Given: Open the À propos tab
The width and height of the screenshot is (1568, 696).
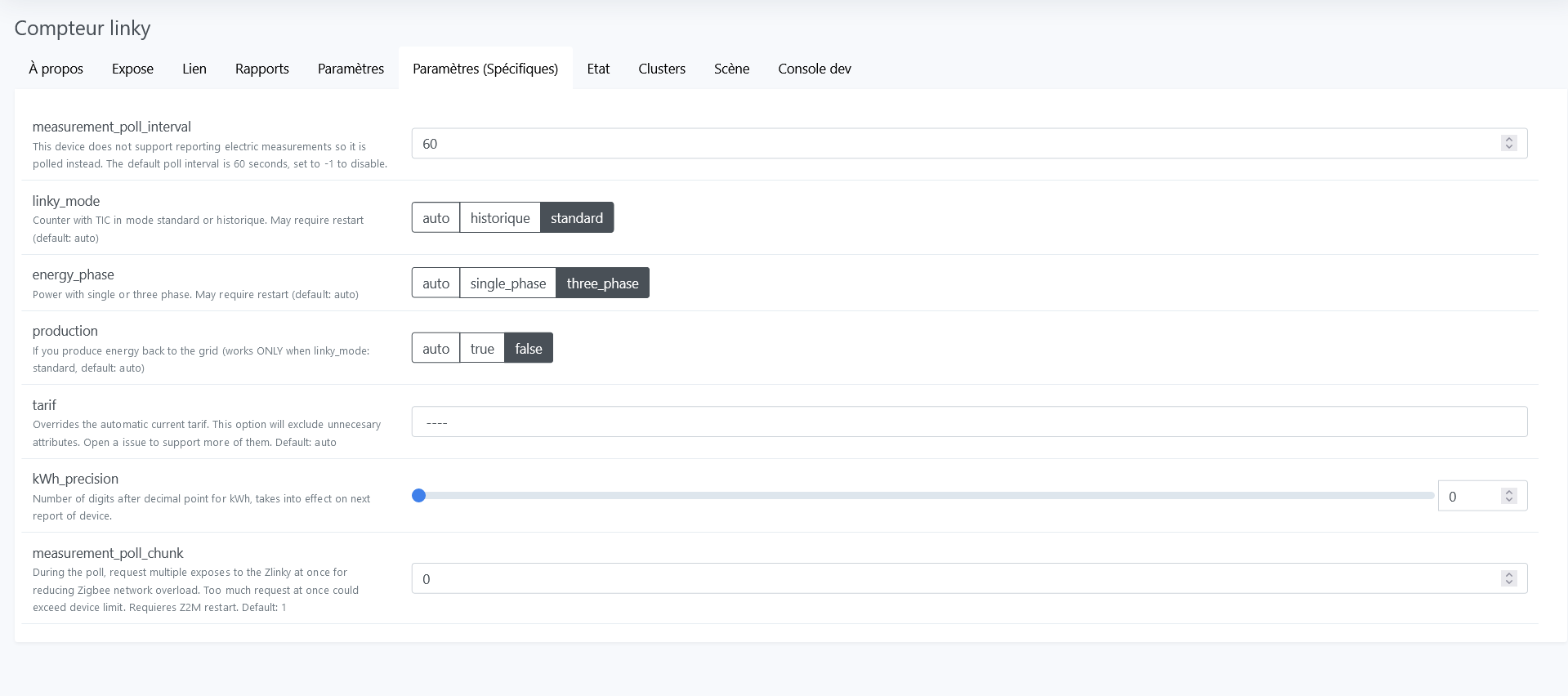Looking at the screenshot, I should pos(56,69).
